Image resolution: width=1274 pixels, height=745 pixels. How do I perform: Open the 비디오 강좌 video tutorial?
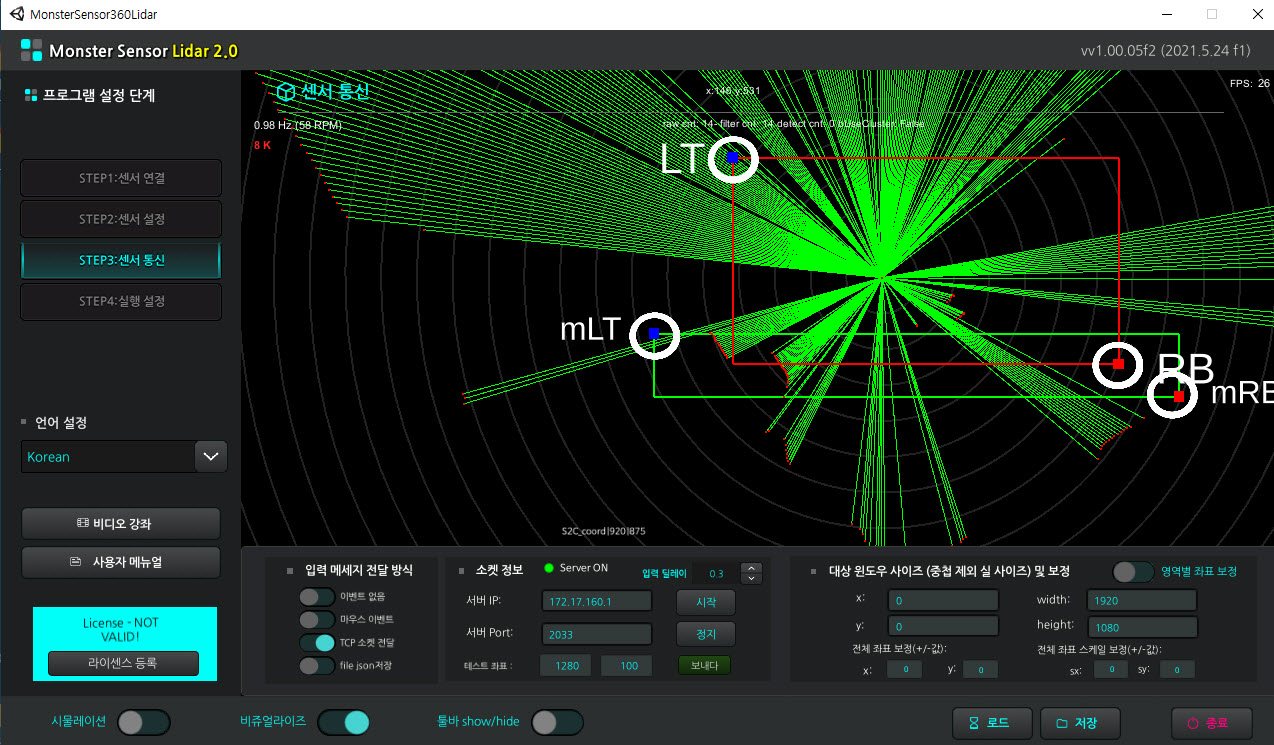(x=121, y=523)
